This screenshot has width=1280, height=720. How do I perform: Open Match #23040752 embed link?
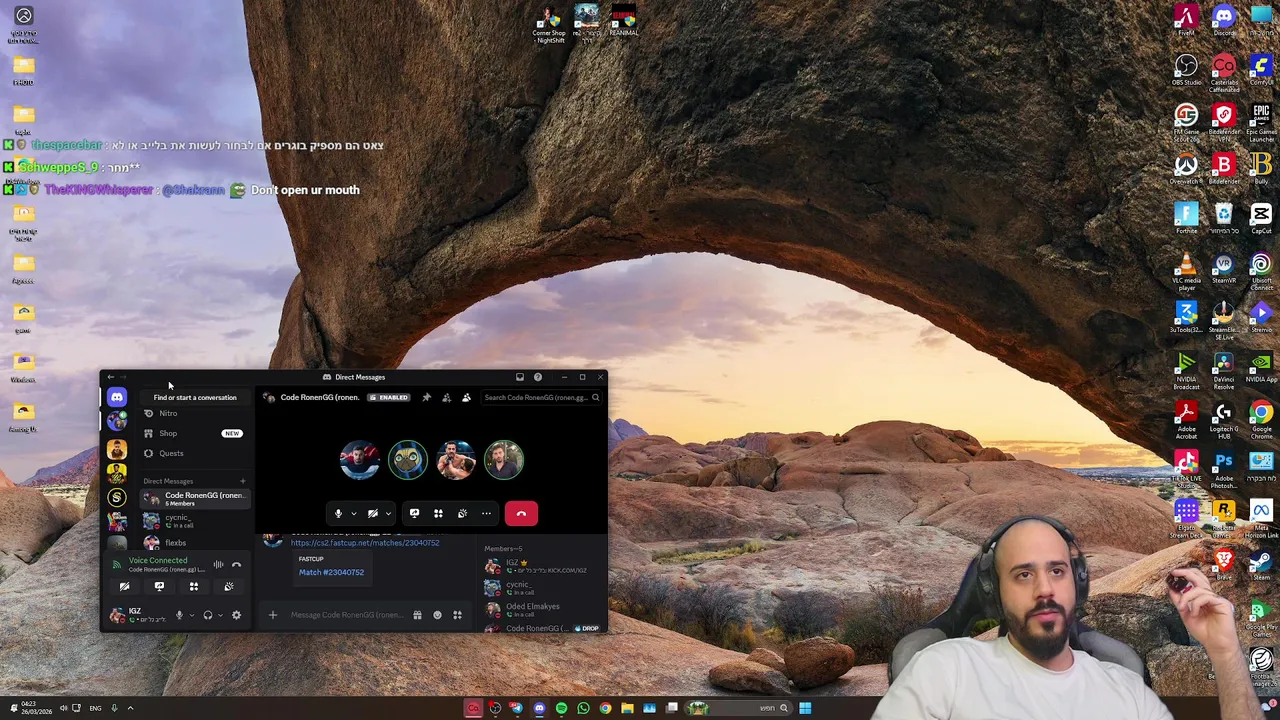pos(331,572)
